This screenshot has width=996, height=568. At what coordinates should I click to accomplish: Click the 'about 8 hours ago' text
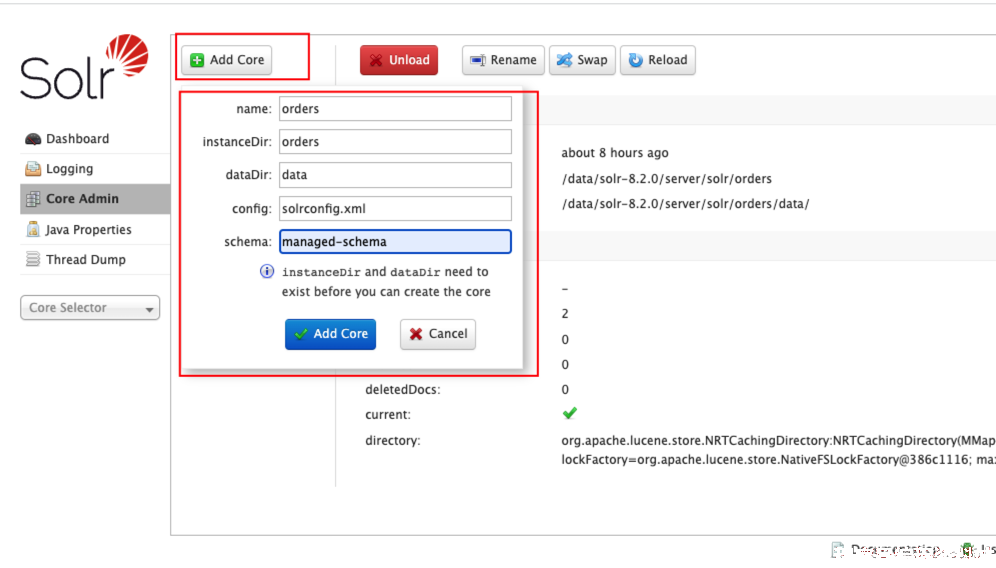click(615, 153)
